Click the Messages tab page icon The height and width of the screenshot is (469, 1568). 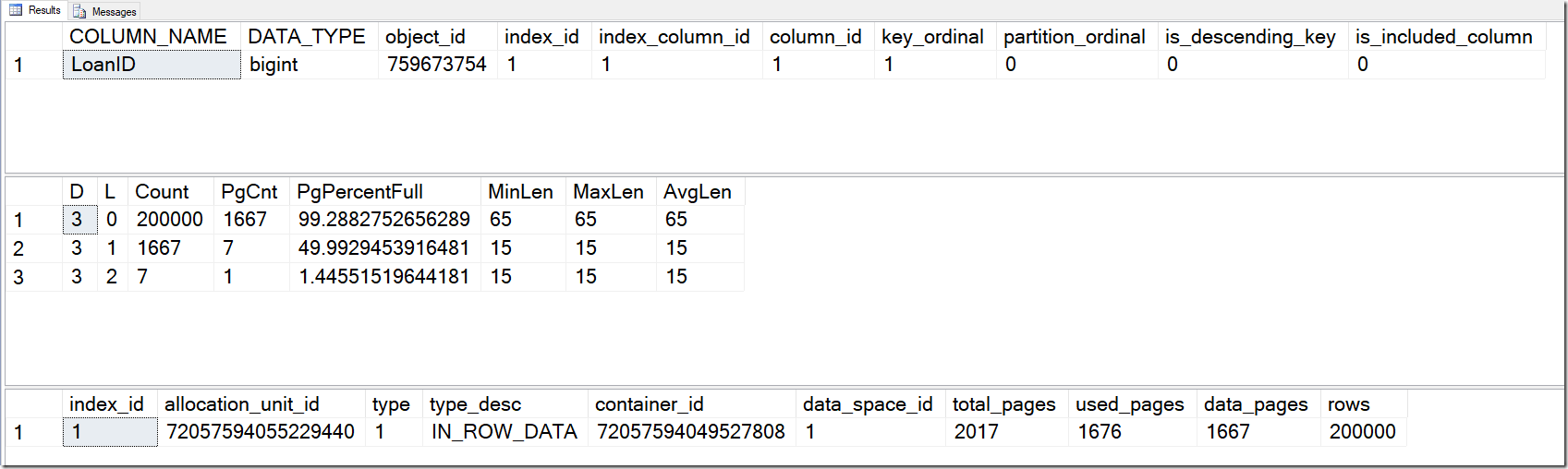(79, 11)
